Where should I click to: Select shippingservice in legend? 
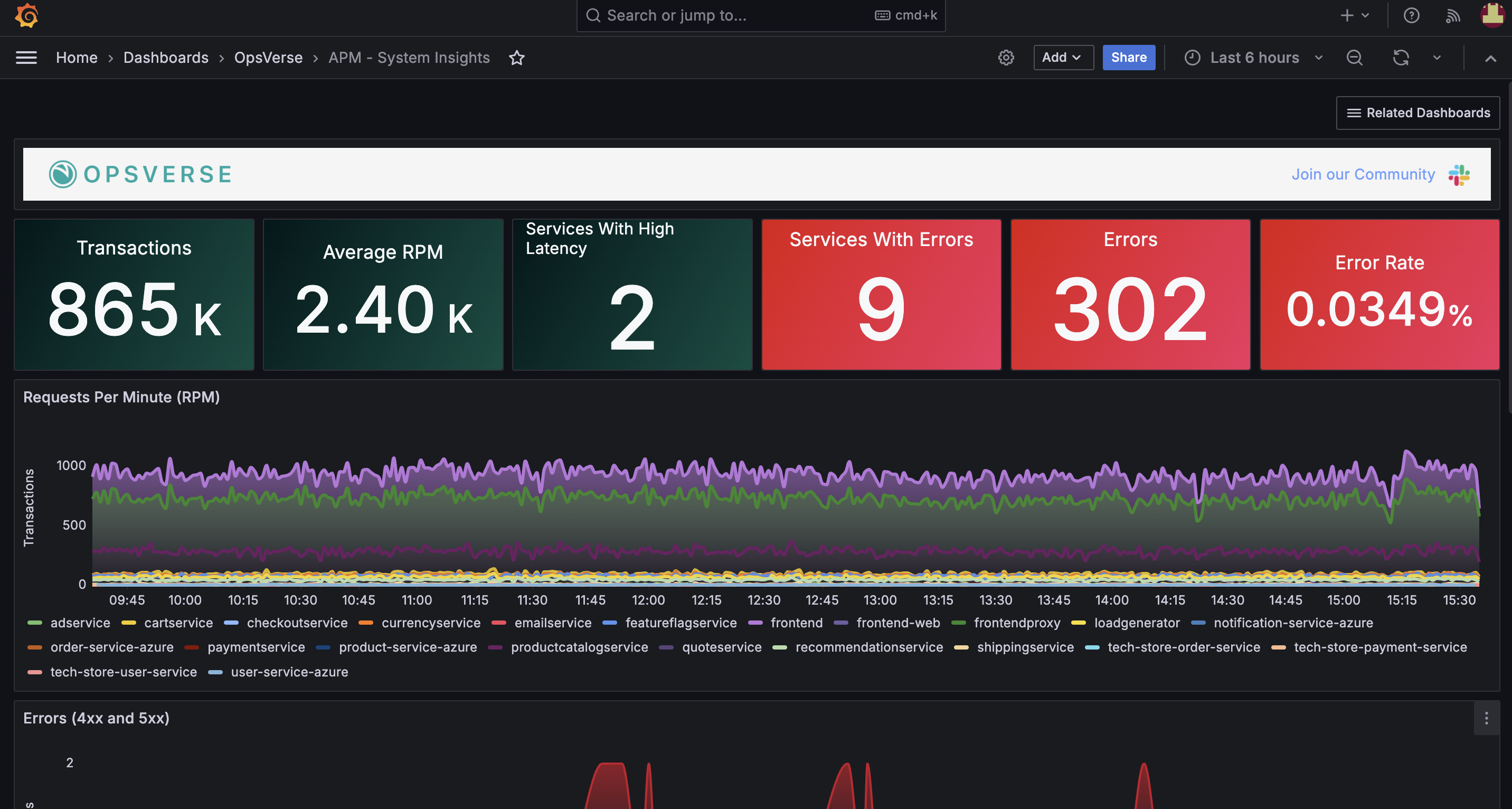pyautogui.click(x=1025, y=647)
